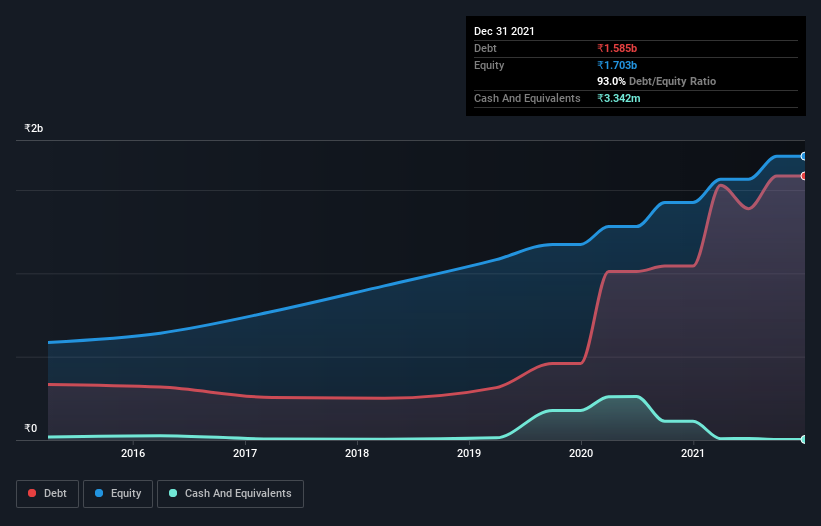The height and width of the screenshot is (526, 821).
Task: Select the teal Cash endpoint marker
Action: coord(804,439)
